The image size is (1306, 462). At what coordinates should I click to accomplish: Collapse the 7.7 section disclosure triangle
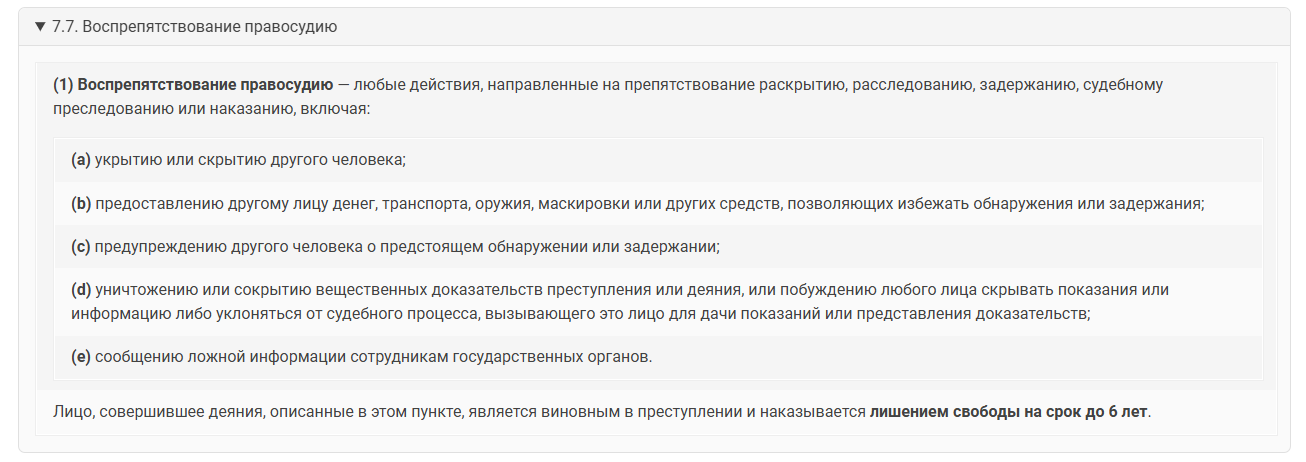tap(40, 27)
